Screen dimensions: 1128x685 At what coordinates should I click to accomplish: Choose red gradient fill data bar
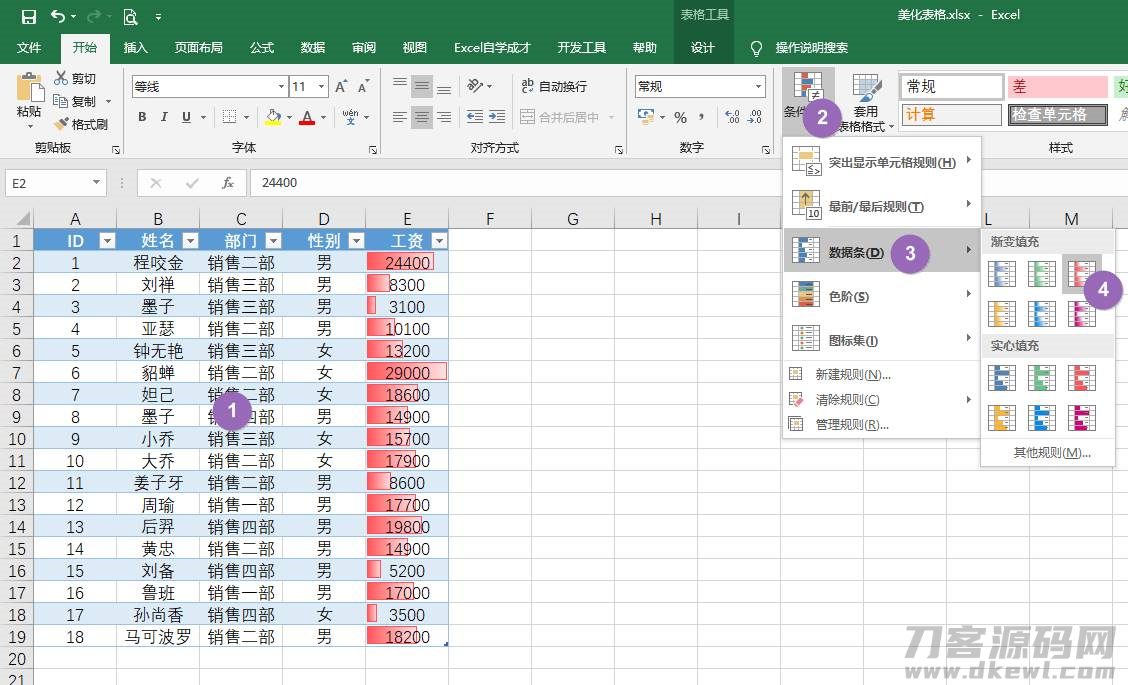(1081, 273)
